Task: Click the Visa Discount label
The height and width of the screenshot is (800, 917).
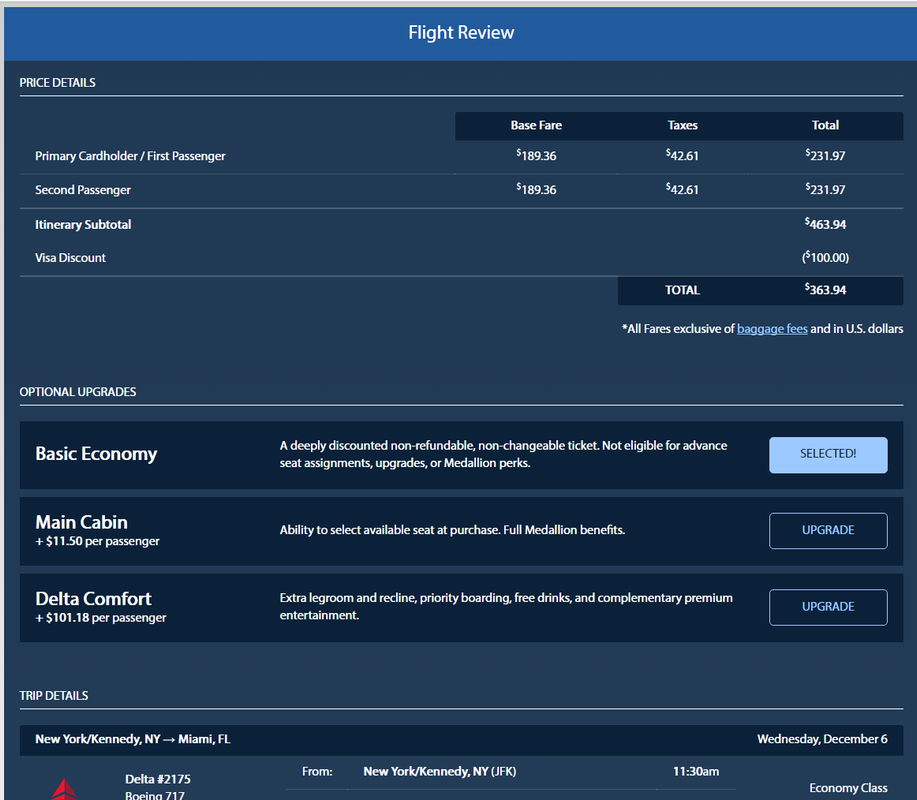Action: tap(70, 258)
